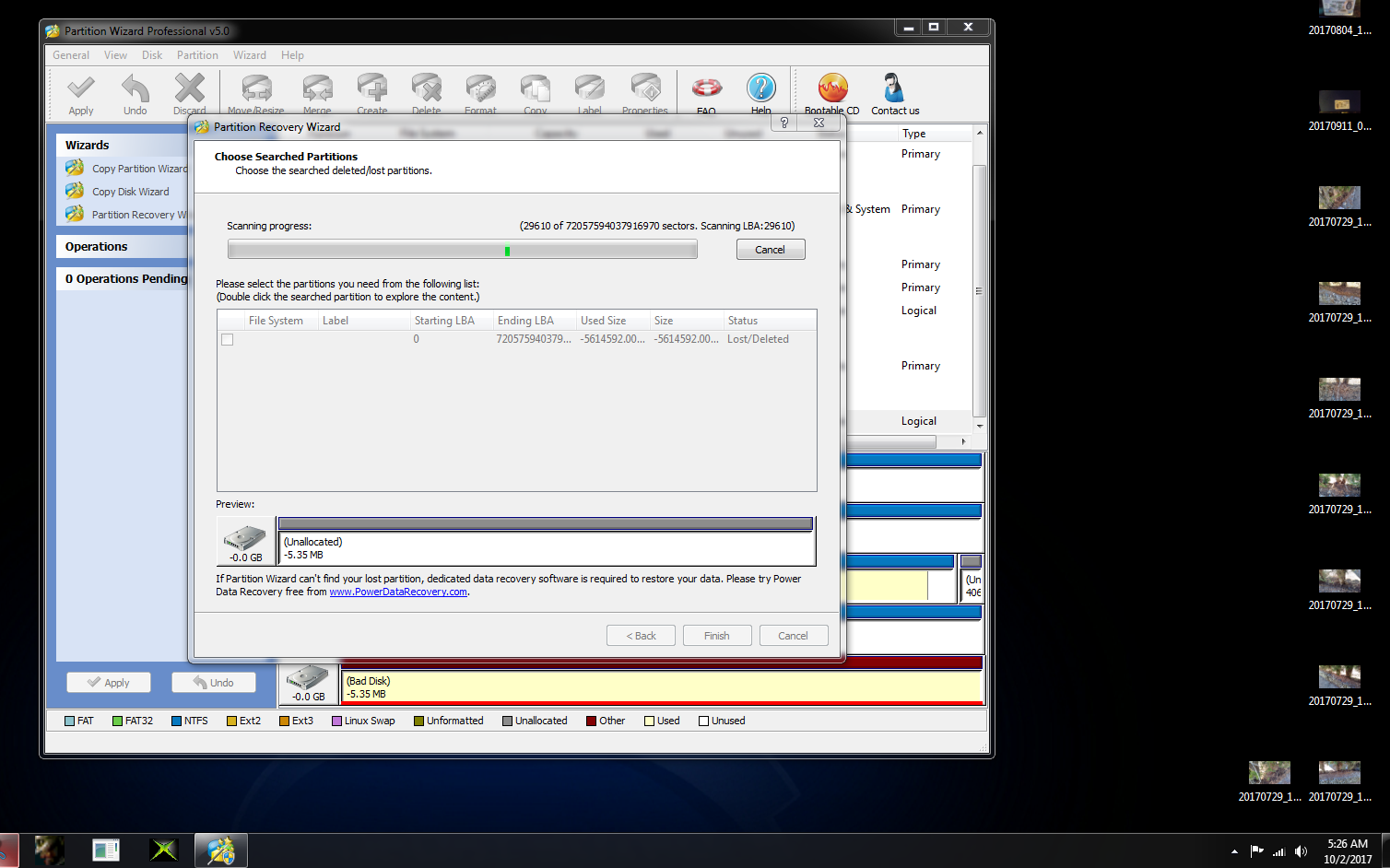Image resolution: width=1390 pixels, height=868 pixels.
Task: Open the Help menu
Action: (292, 55)
